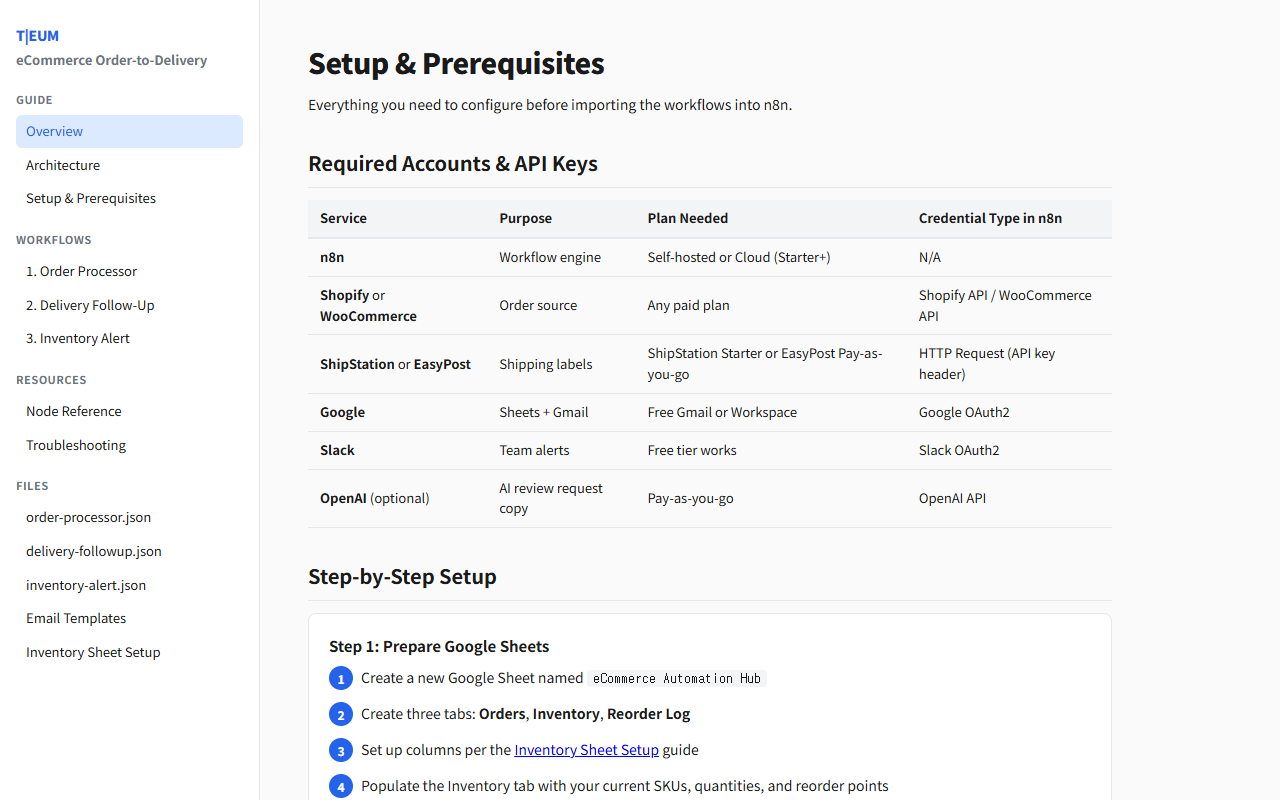Click the step 4 number badge
The height and width of the screenshot is (800, 1280).
click(341, 787)
